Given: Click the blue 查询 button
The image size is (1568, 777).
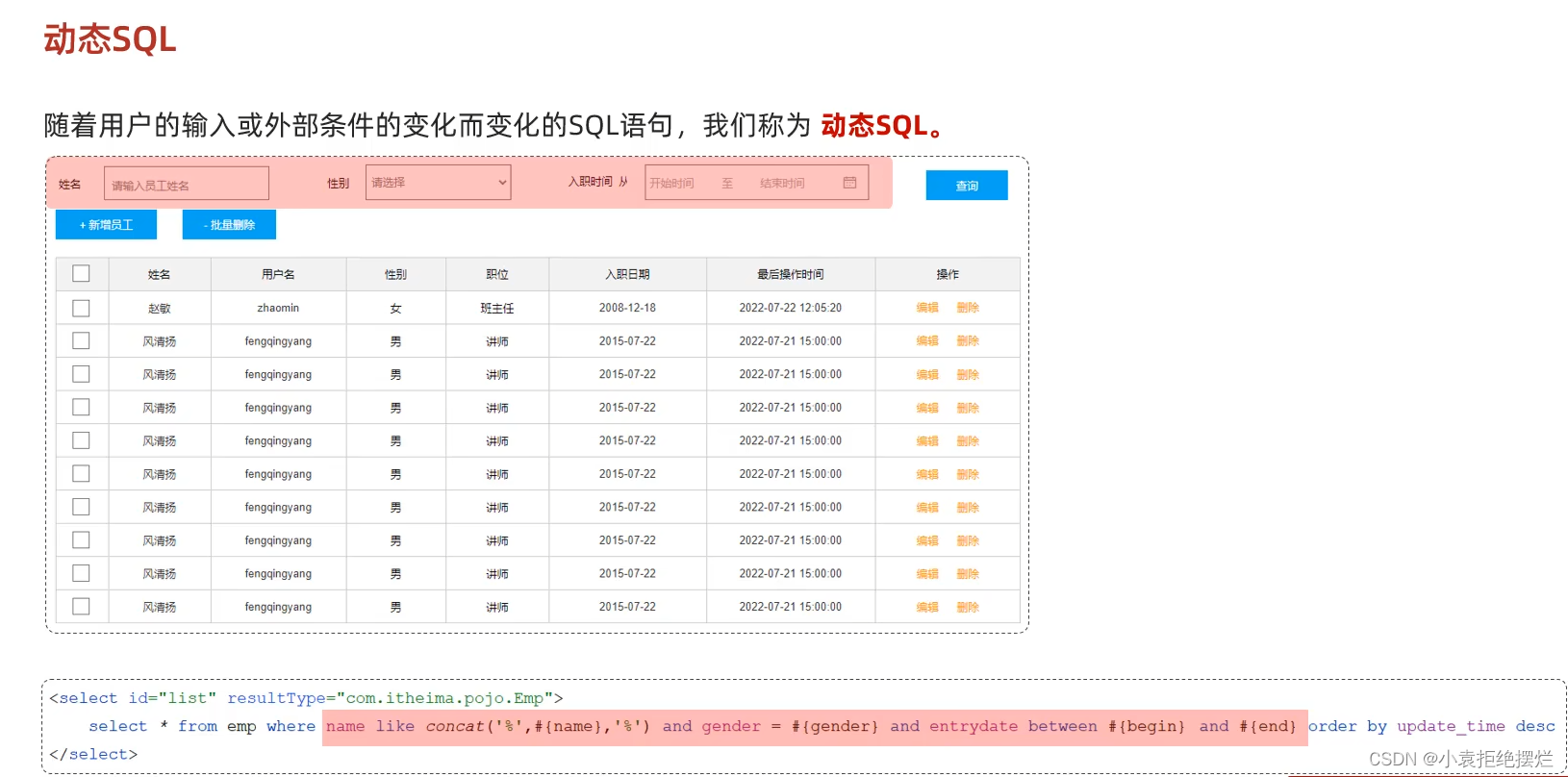Looking at the screenshot, I should pyautogui.click(x=967, y=186).
